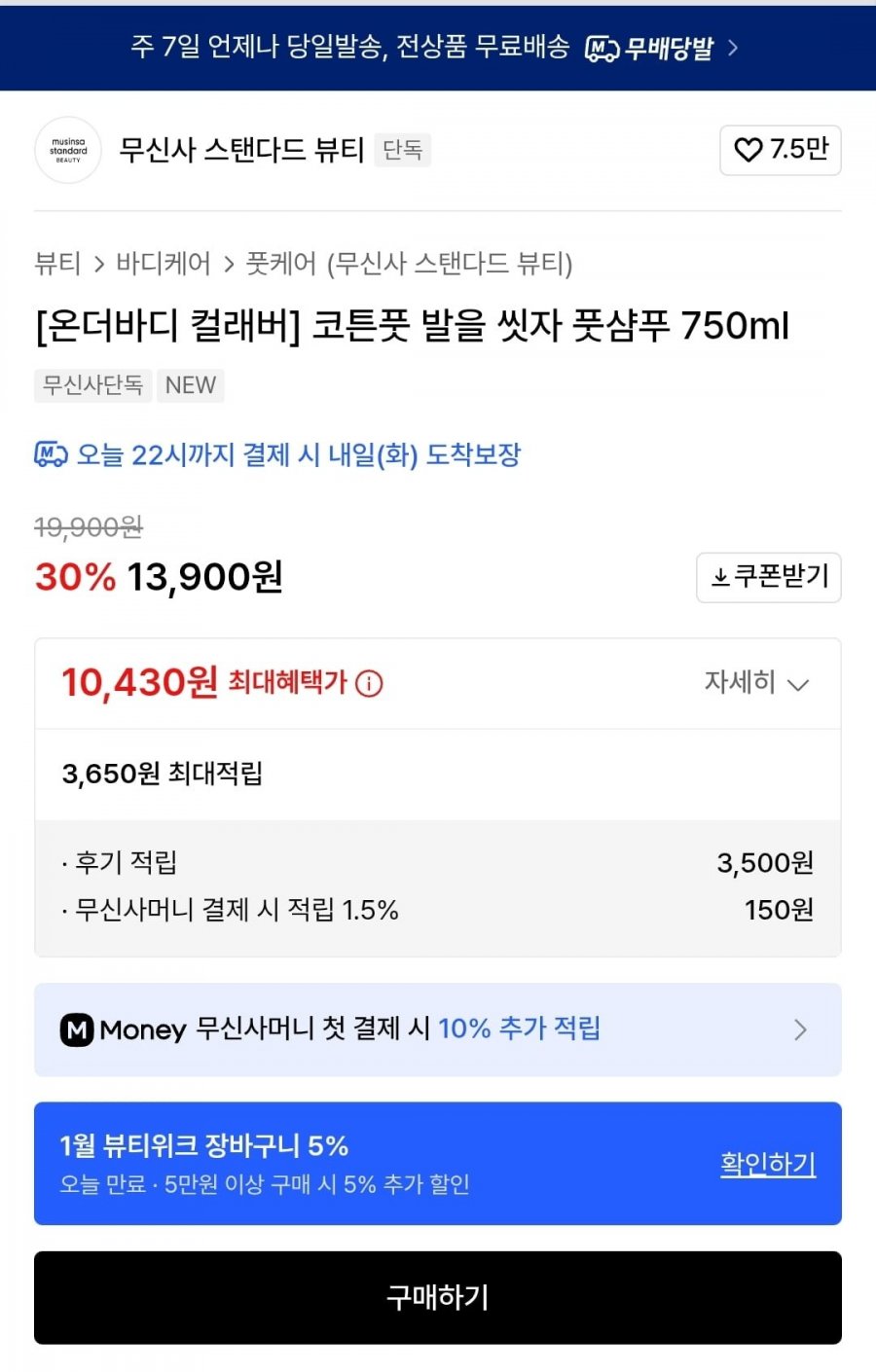Click the 무배당발 truck logo in banner
Screen dimensions: 876x1372
click(602, 48)
